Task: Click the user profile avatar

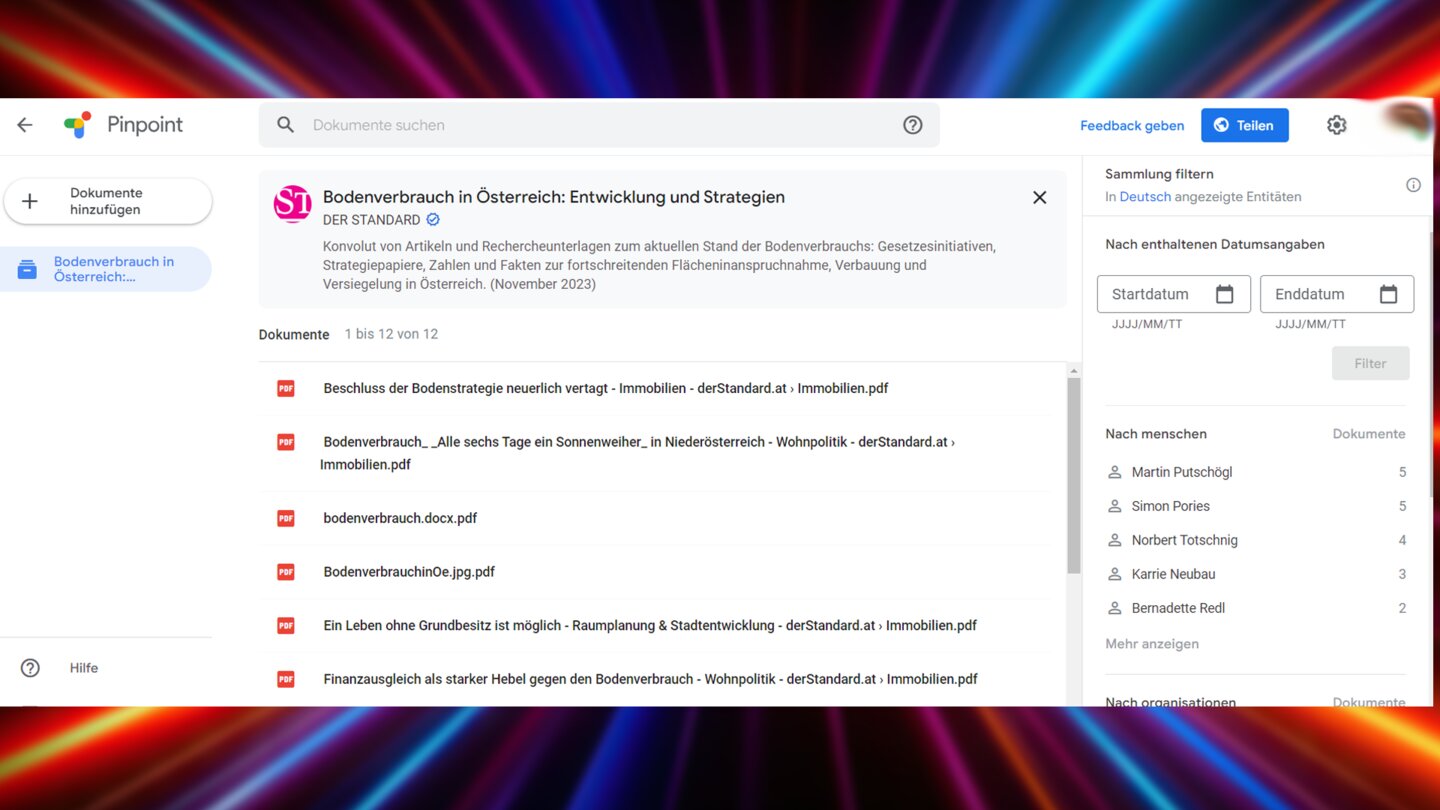Action: click(x=1408, y=122)
